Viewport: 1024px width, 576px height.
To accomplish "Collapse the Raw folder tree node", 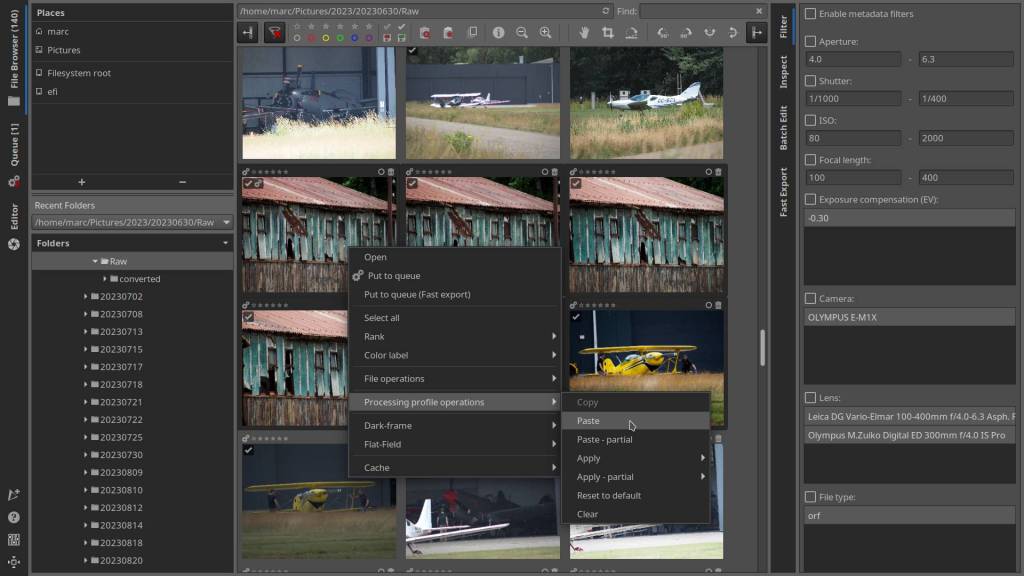I will (x=95, y=261).
